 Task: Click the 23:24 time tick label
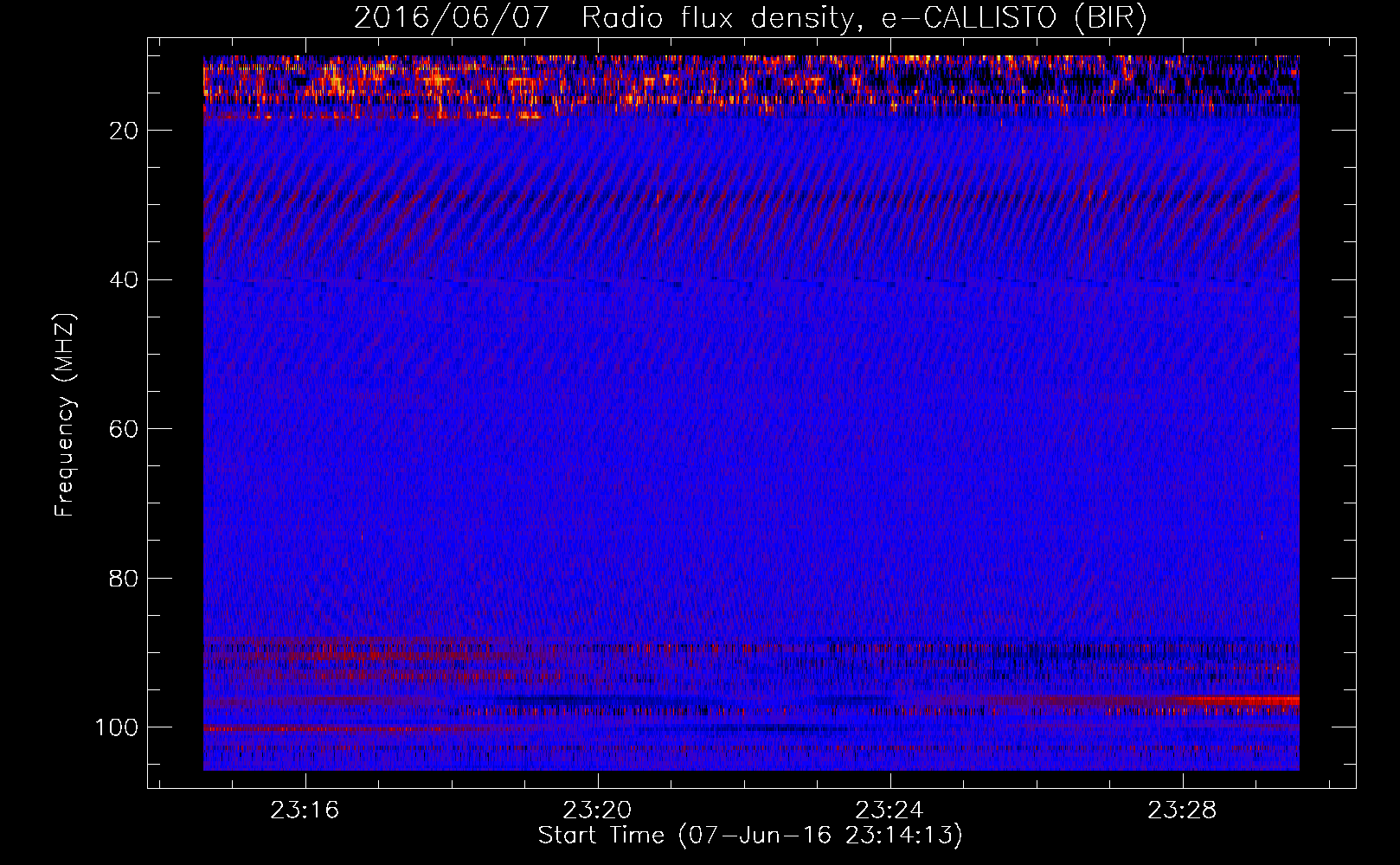click(889, 811)
